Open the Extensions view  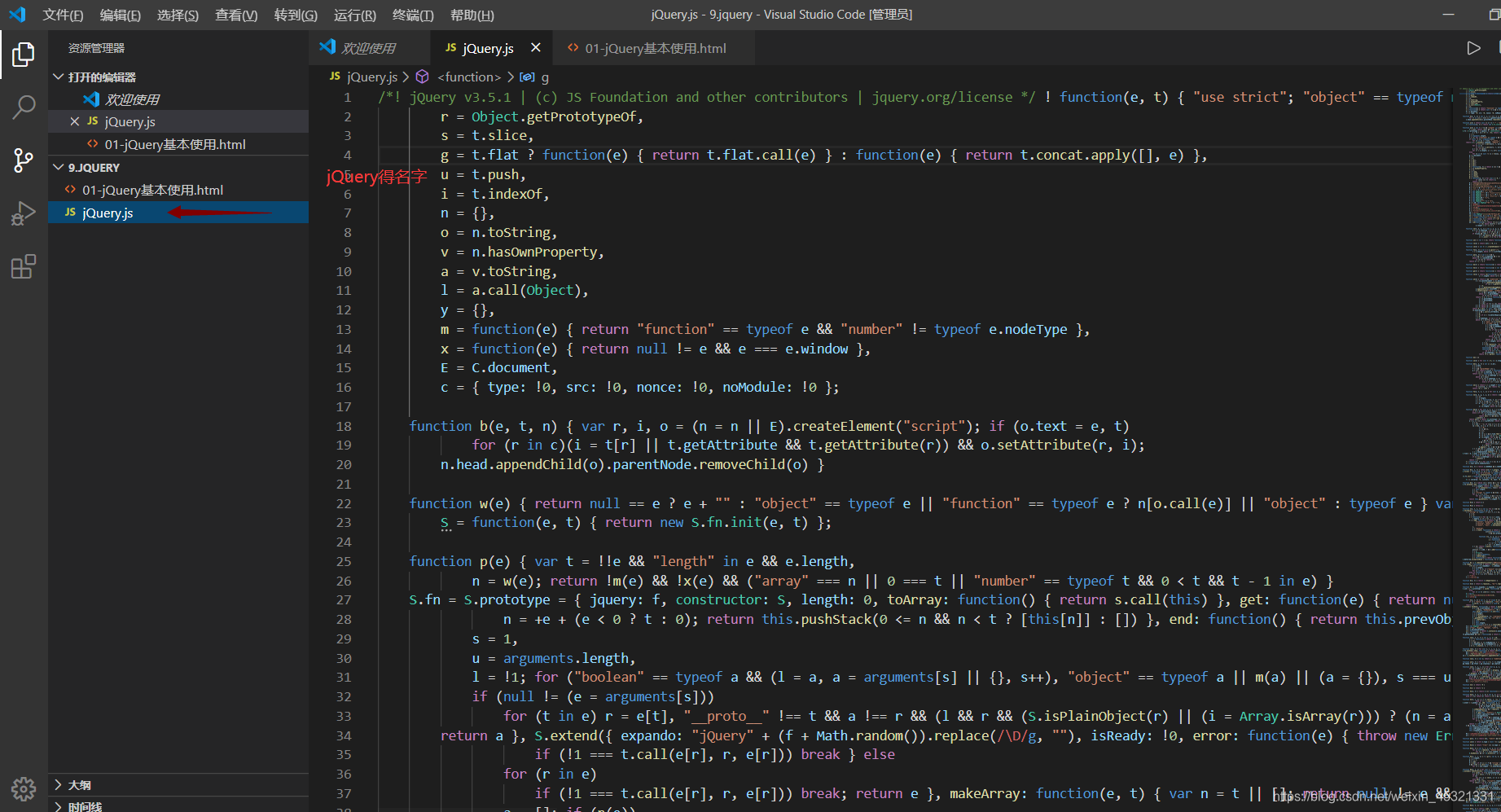pyautogui.click(x=24, y=266)
